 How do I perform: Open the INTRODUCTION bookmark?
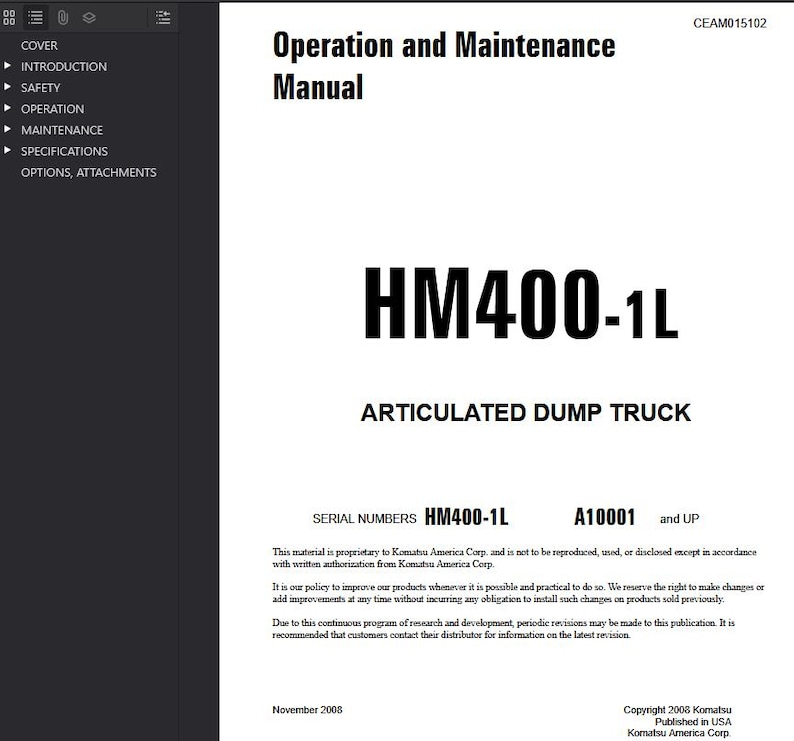tap(64, 67)
